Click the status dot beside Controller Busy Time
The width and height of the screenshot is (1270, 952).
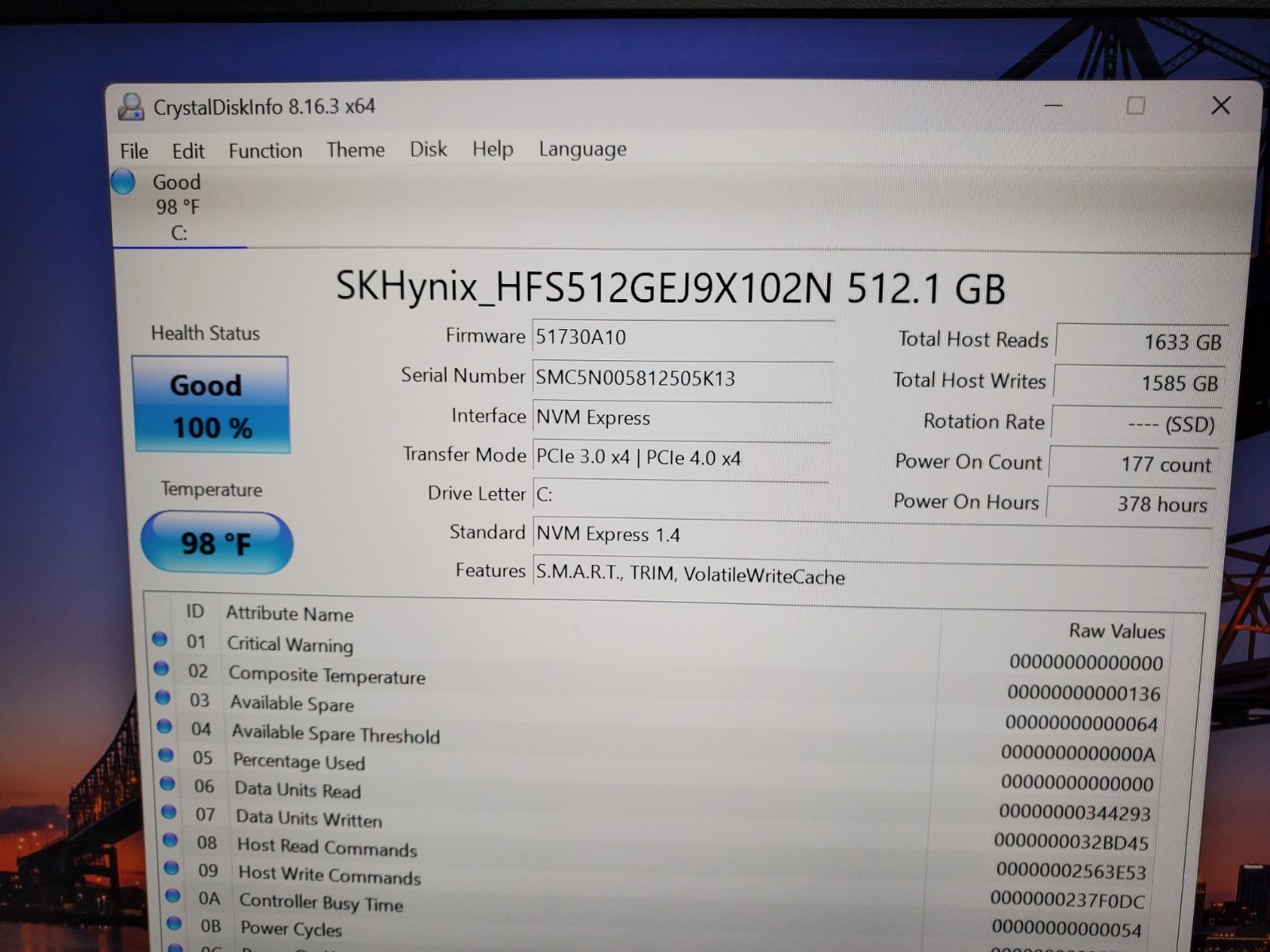(173, 896)
